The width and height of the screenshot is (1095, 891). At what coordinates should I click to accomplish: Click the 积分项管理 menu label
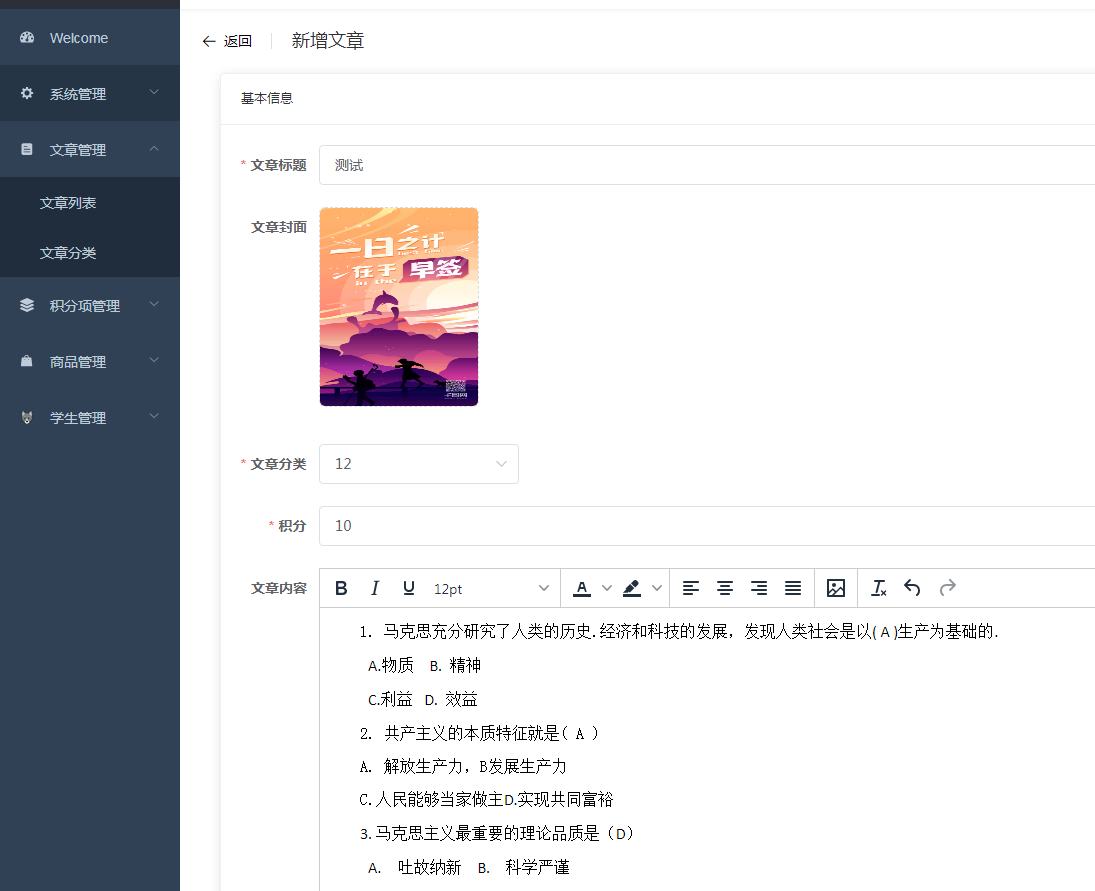click(x=84, y=306)
